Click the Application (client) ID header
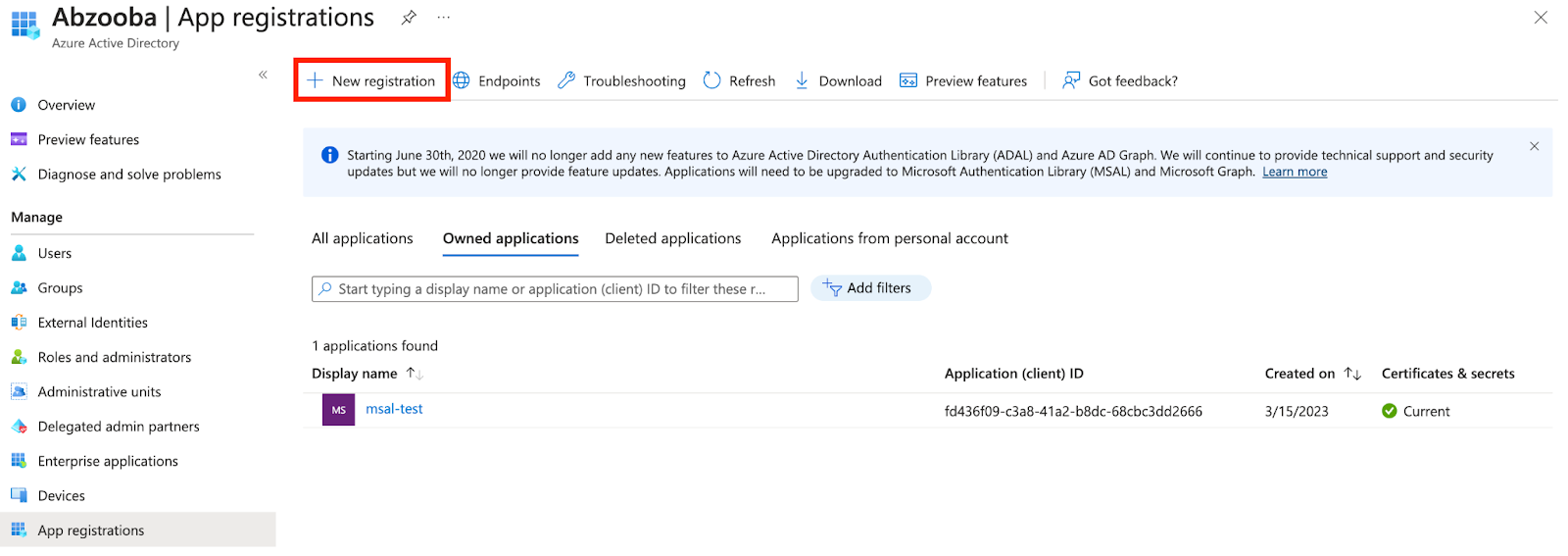The height and width of the screenshot is (556, 1568). (x=1013, y=374)
